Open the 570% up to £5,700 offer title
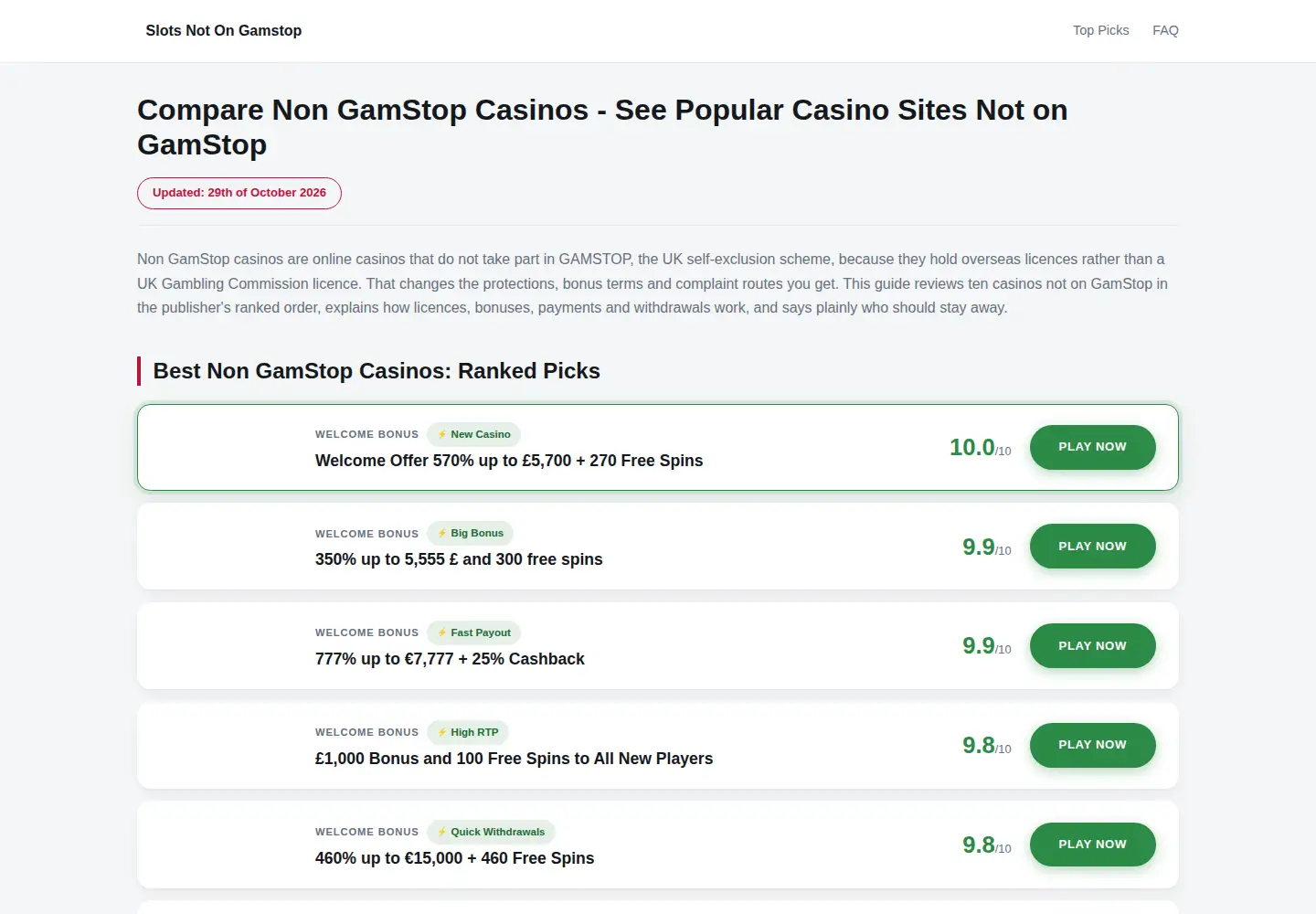Screen dimensions: 1316x914 click(509, 461)
